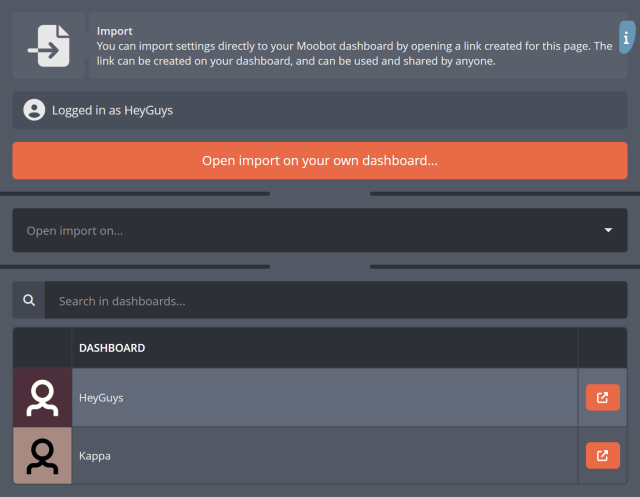
Task: Click the magnifier search icon
Action: pos(29,300)
